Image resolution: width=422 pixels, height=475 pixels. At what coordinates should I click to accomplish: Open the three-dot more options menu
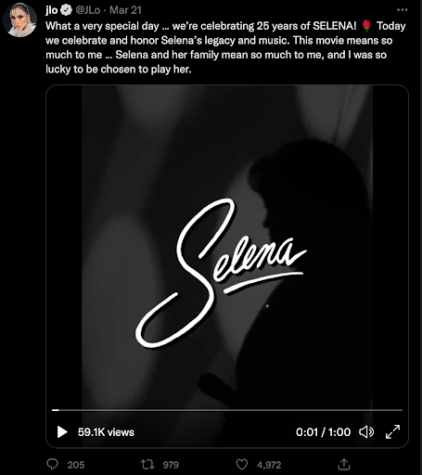coord(402,10)
